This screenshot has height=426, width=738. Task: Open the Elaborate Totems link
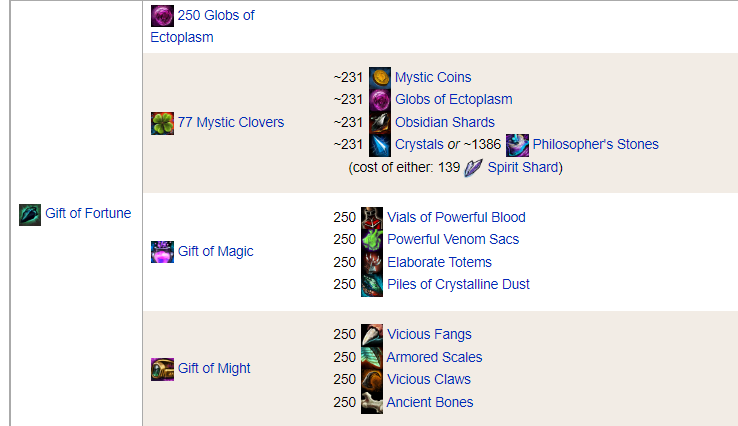pyautogui.click(x=439, y=262)
